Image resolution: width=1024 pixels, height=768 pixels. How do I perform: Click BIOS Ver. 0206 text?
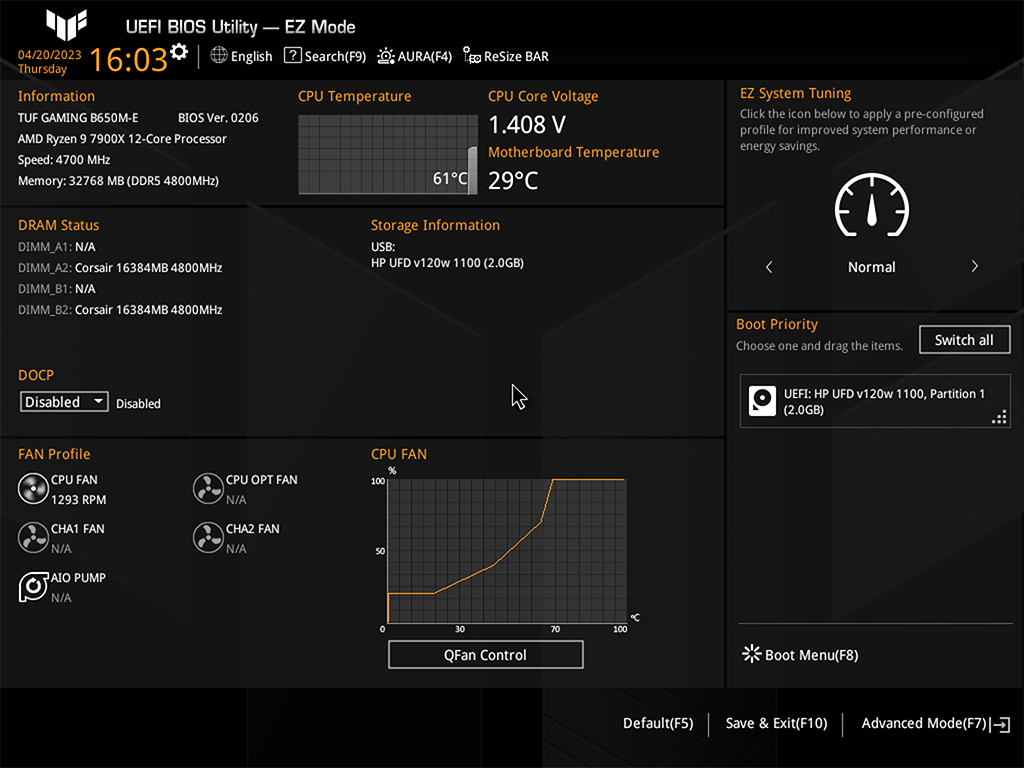[x=218, y=118]
